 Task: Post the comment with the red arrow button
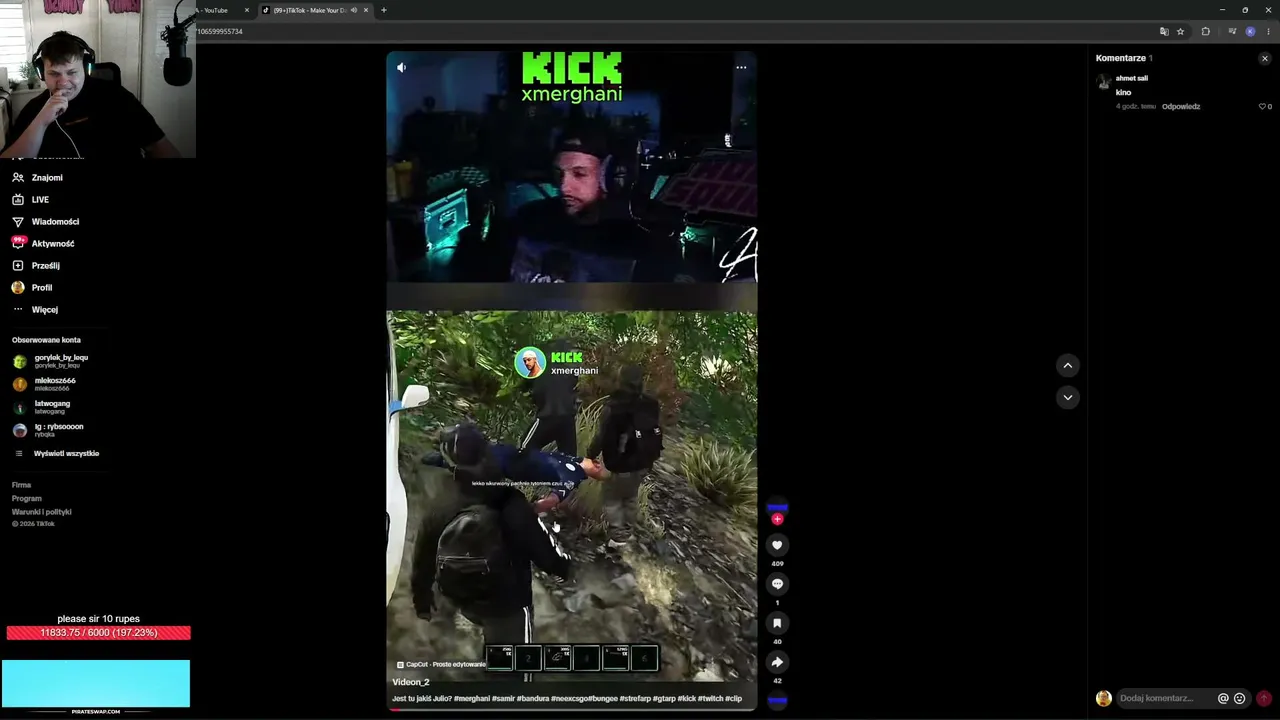pos(1263,699)
